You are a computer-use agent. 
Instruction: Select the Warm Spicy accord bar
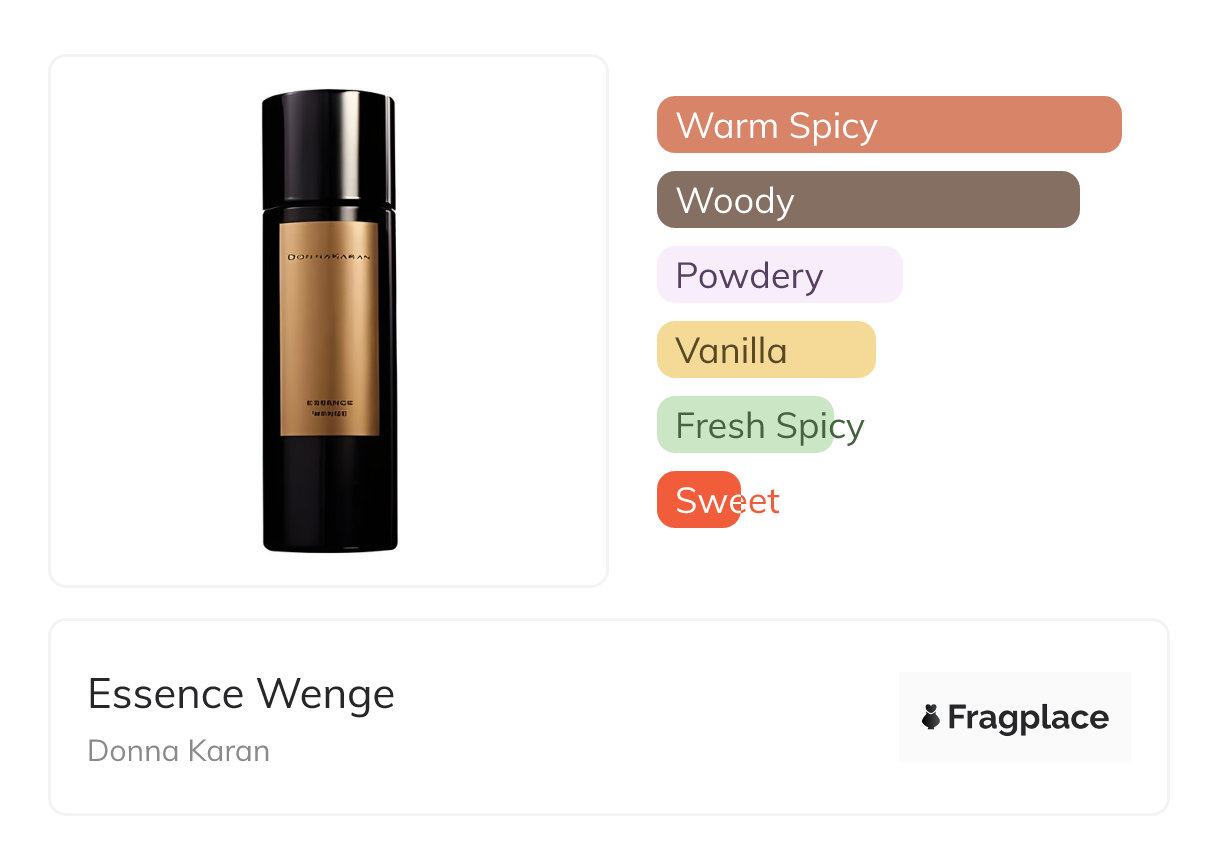pos(889,125)
